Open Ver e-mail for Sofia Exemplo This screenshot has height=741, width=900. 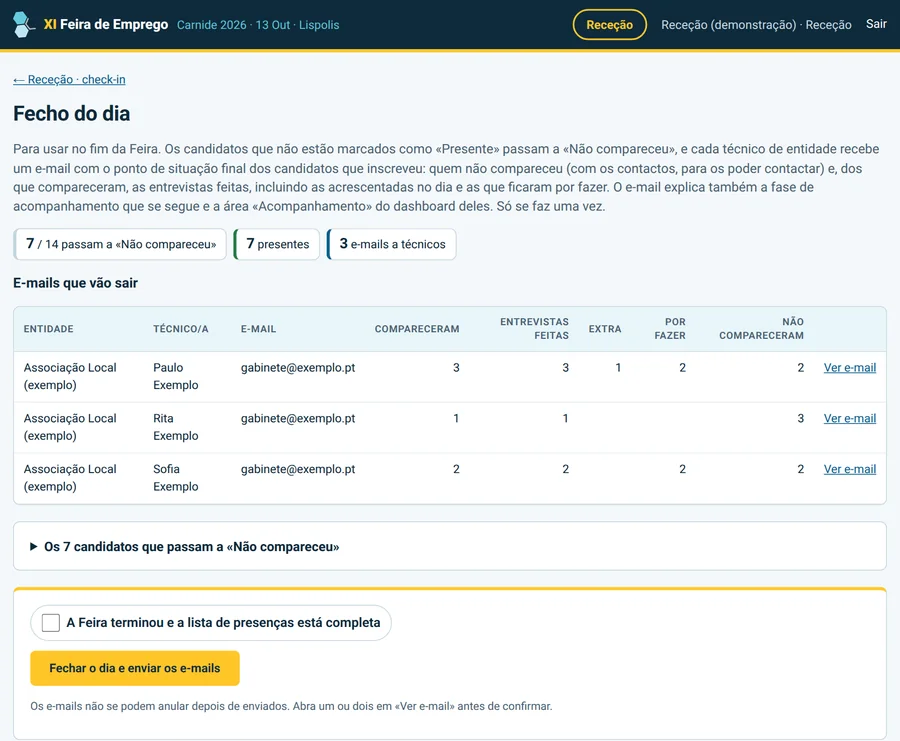[849, 469]
